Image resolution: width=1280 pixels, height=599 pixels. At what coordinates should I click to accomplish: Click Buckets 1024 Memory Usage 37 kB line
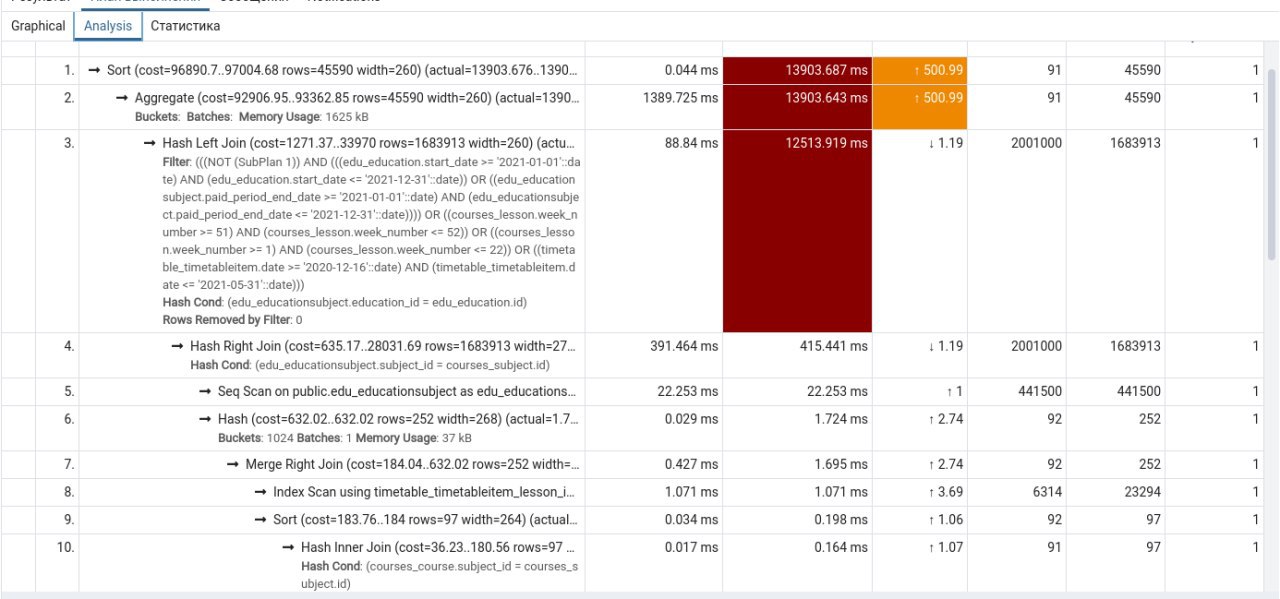pyautogui.click(x=345, y=437)
